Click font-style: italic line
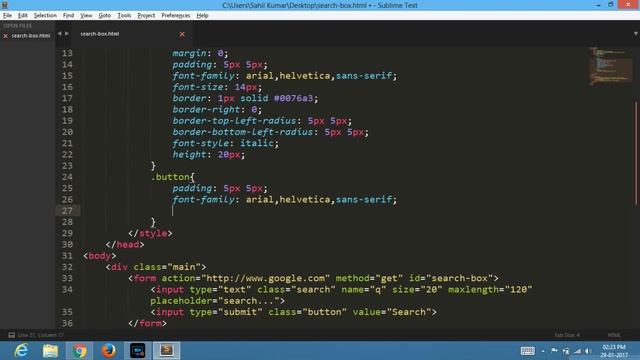This screenshot has width=640, height=360. coord(225,143)
